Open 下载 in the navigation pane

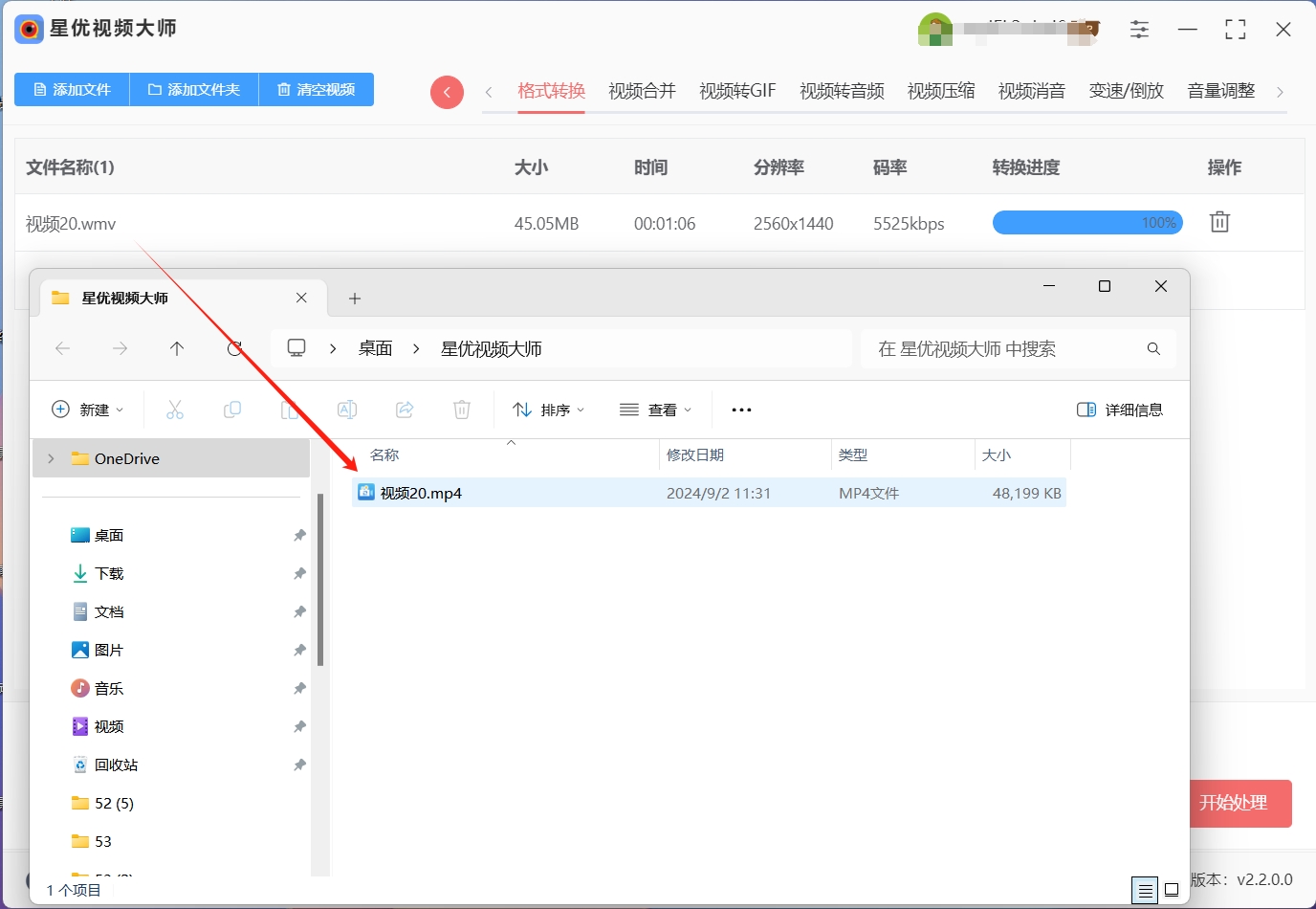pyautogui.click(x=109, y=574)
